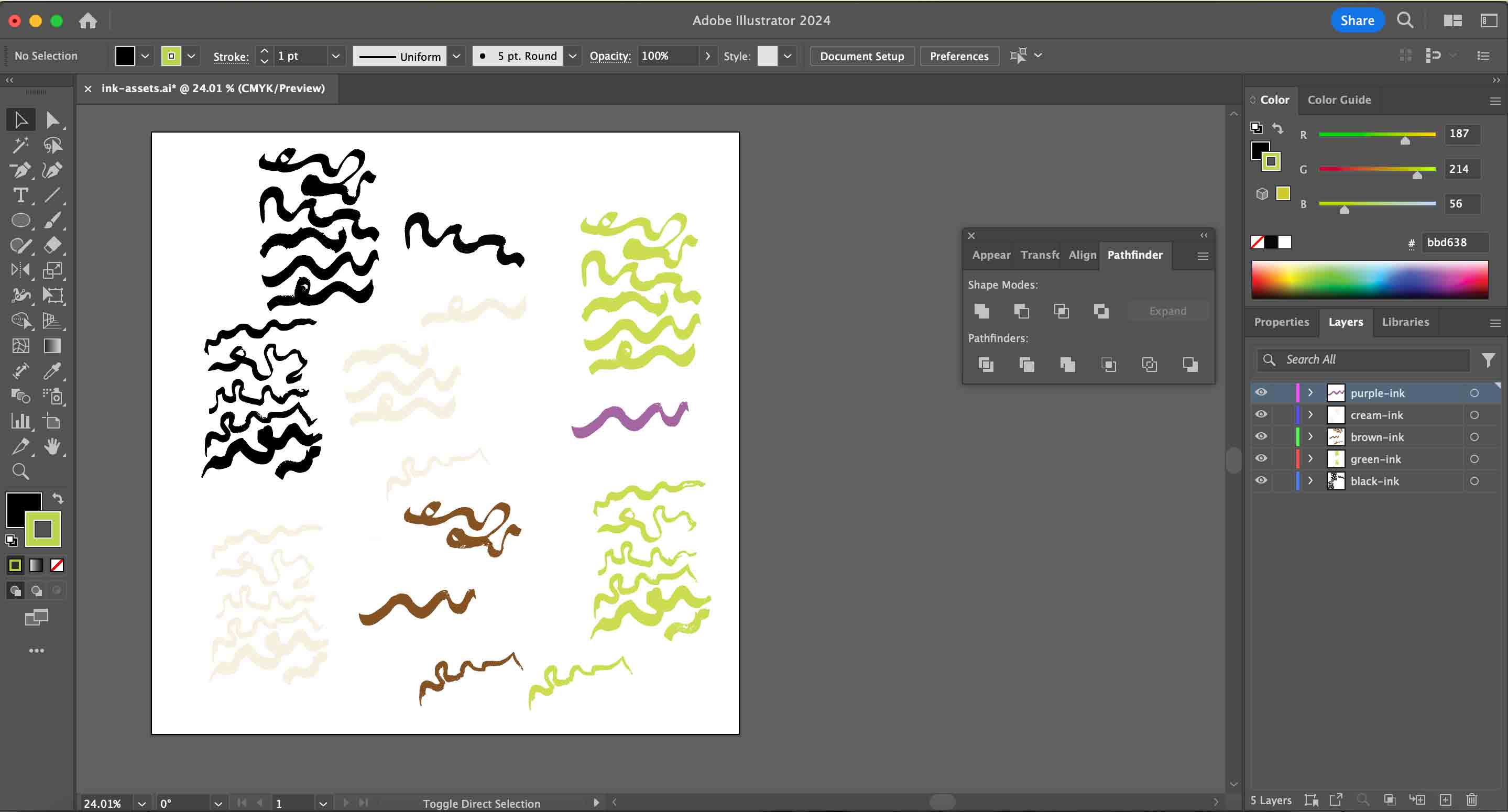
Task: Hide the brown-ink layer
Action: 1262,437
